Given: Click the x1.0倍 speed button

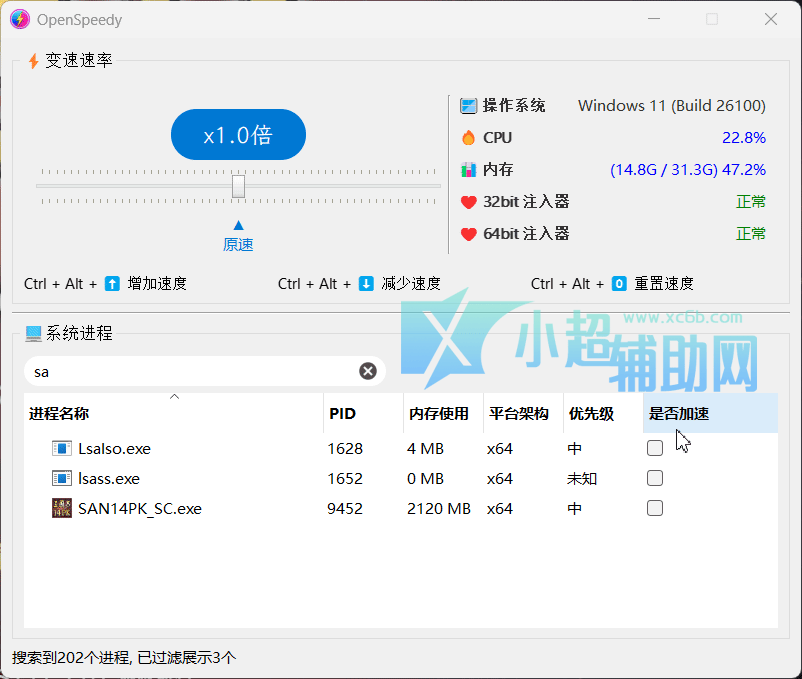Looking at the screenshot, I should 238,134.
